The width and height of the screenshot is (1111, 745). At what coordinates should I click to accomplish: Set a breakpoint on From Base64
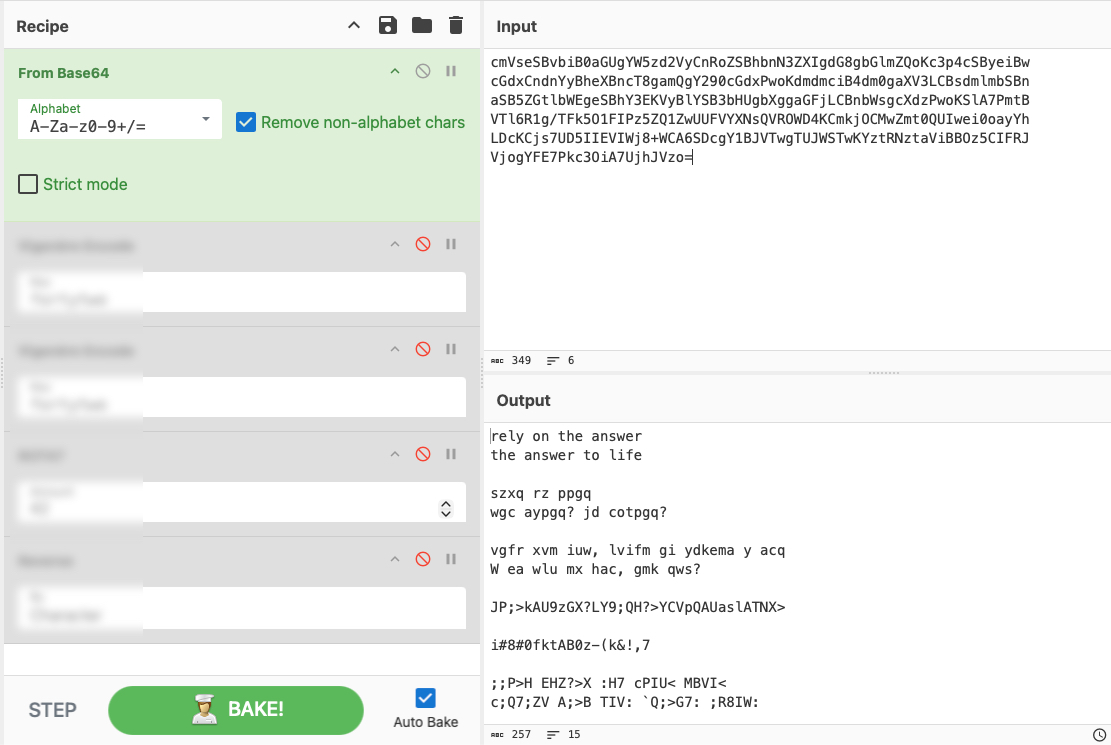pos(451,71)
